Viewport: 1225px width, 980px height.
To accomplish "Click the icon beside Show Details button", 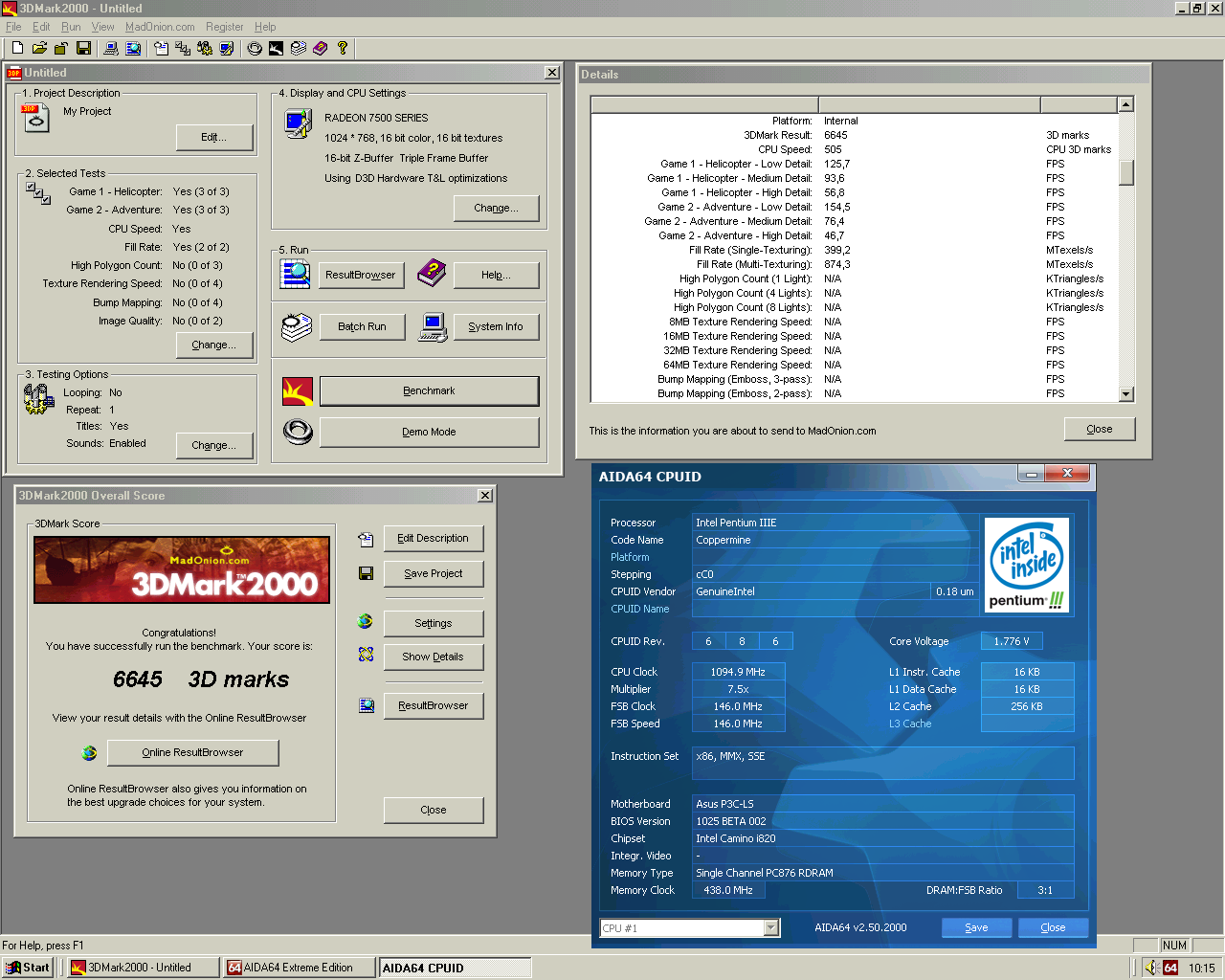I will point(366,655).
